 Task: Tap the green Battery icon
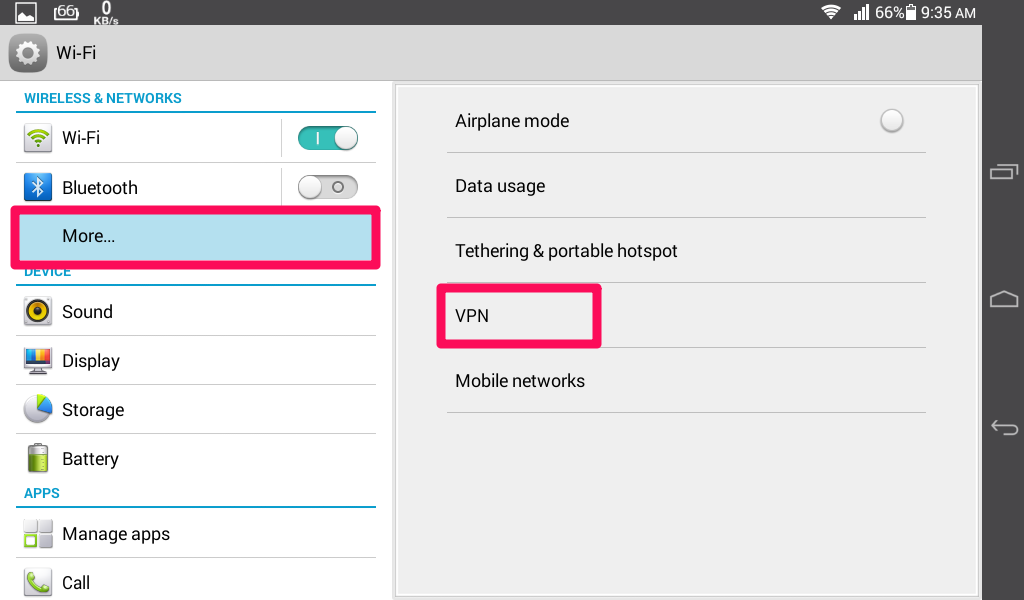[x=38, y=458]
